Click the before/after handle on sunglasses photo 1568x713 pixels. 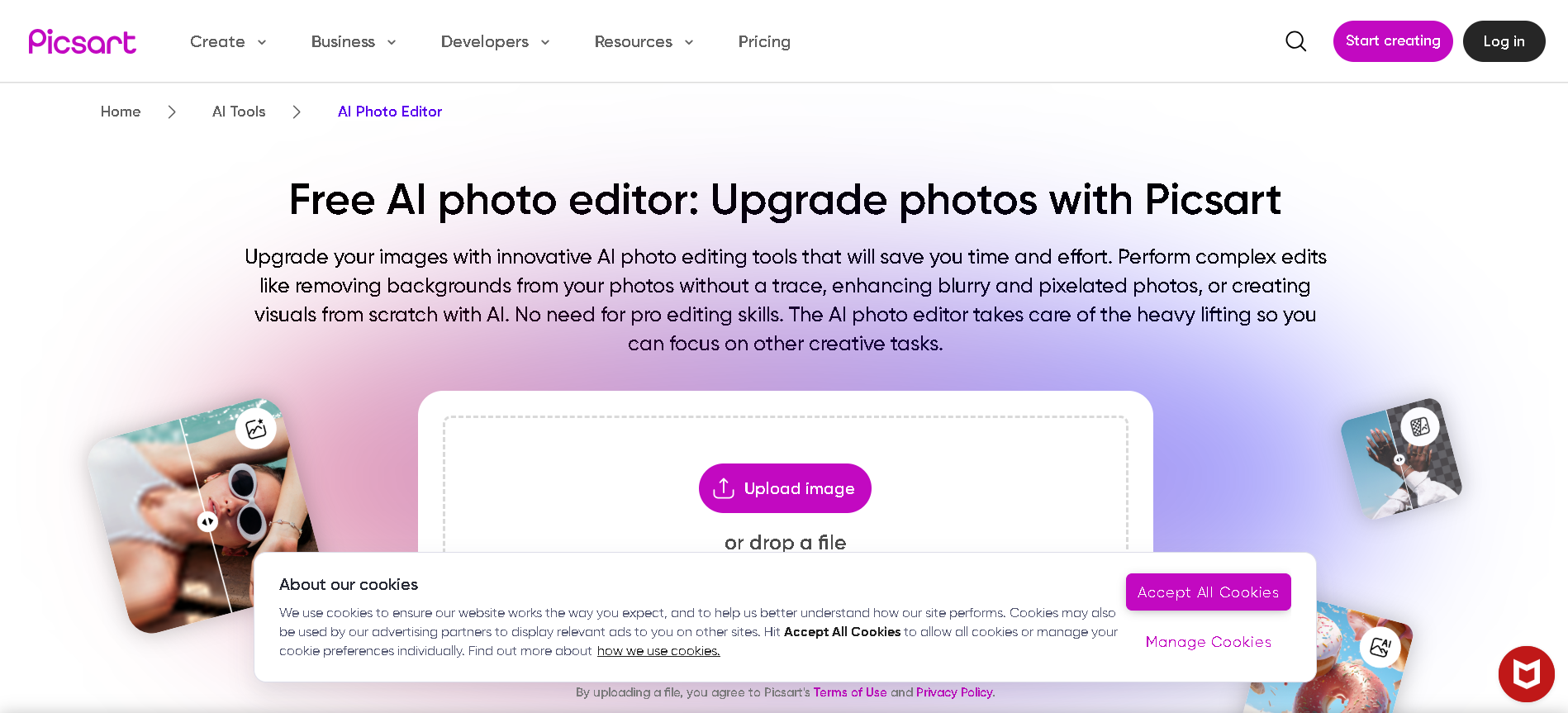tap(207, 521)
